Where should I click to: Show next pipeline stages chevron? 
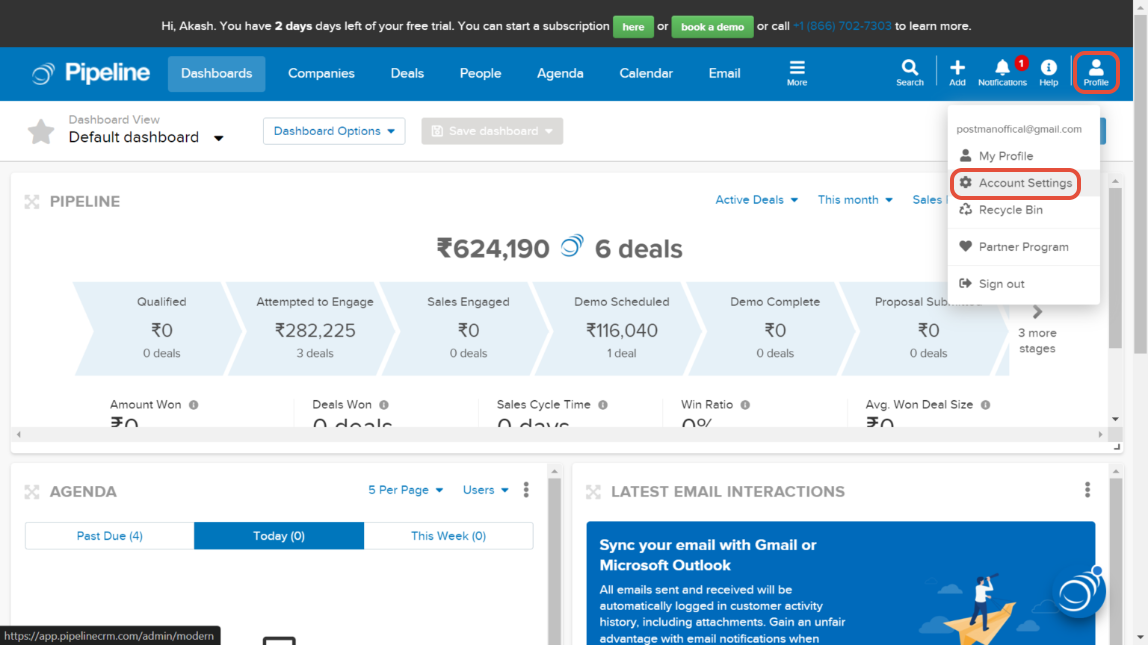point(1037,313)
